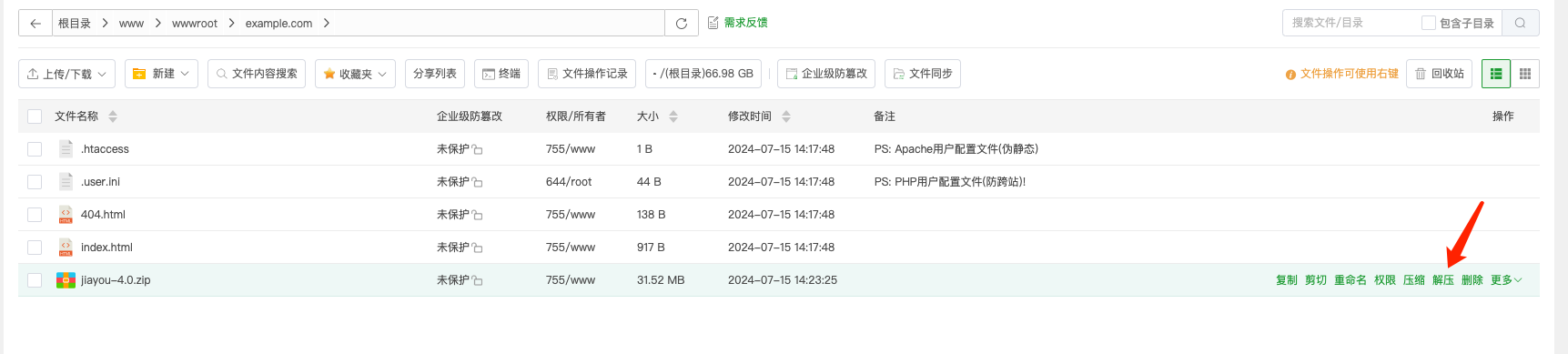This screenshot has height=354, width=1568.
Task: Click the index.html file icon
Action: pyautogui.click(x=66, y=248)
